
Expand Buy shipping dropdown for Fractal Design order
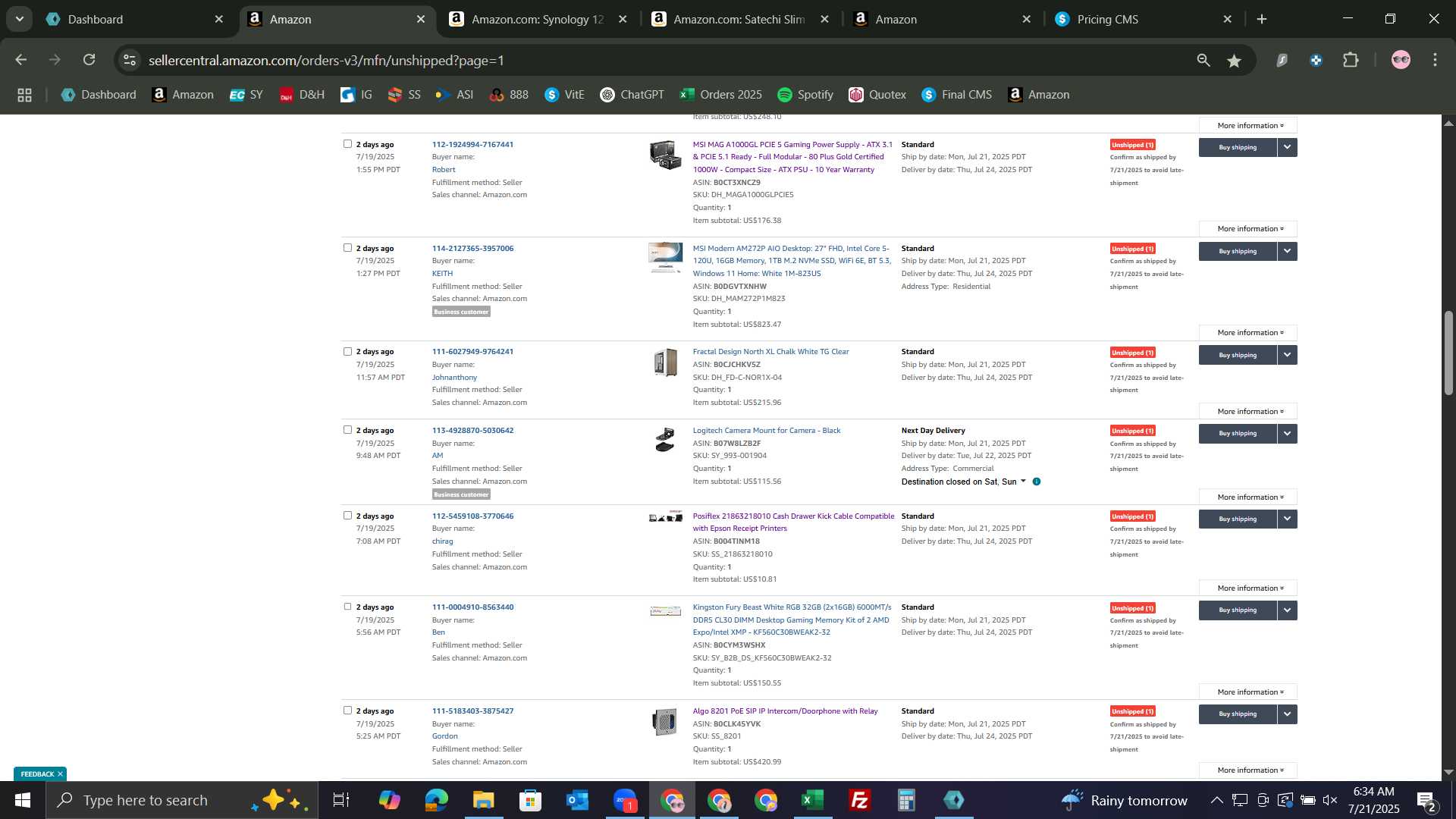tap(1287, 355)
